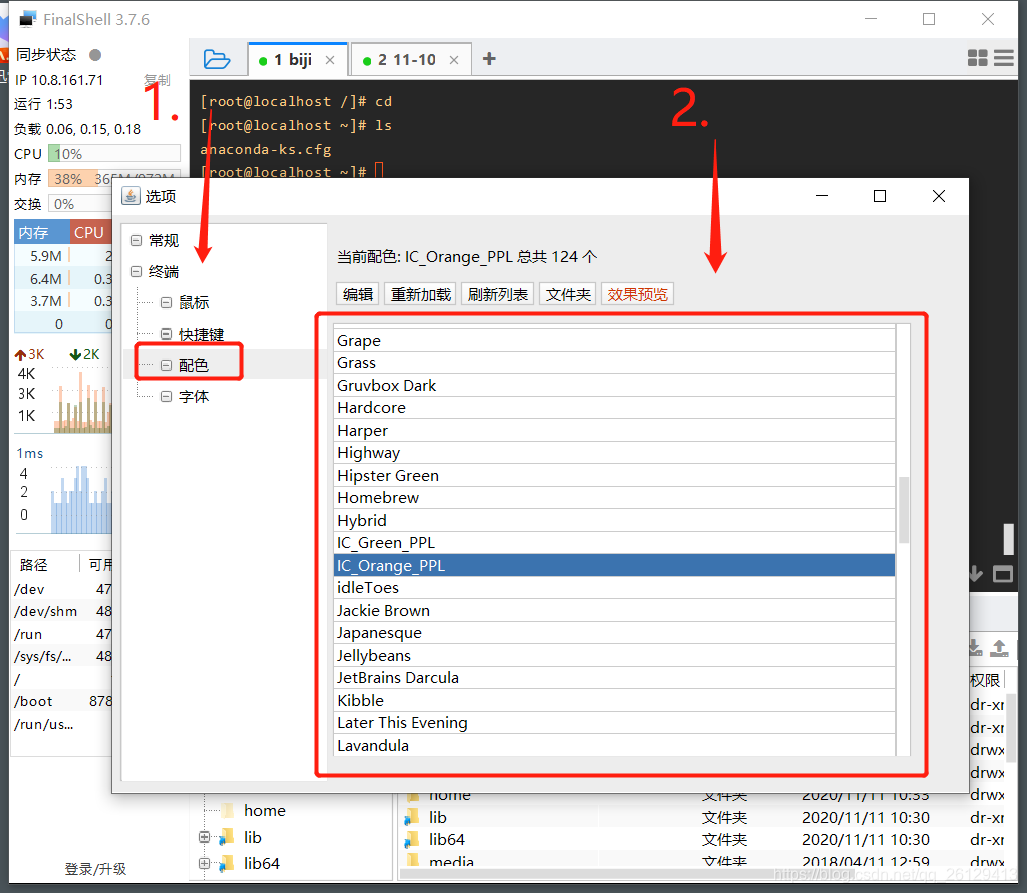1027x893 pixels.
Task: Click the 效果预览 button
Action: 637,294
